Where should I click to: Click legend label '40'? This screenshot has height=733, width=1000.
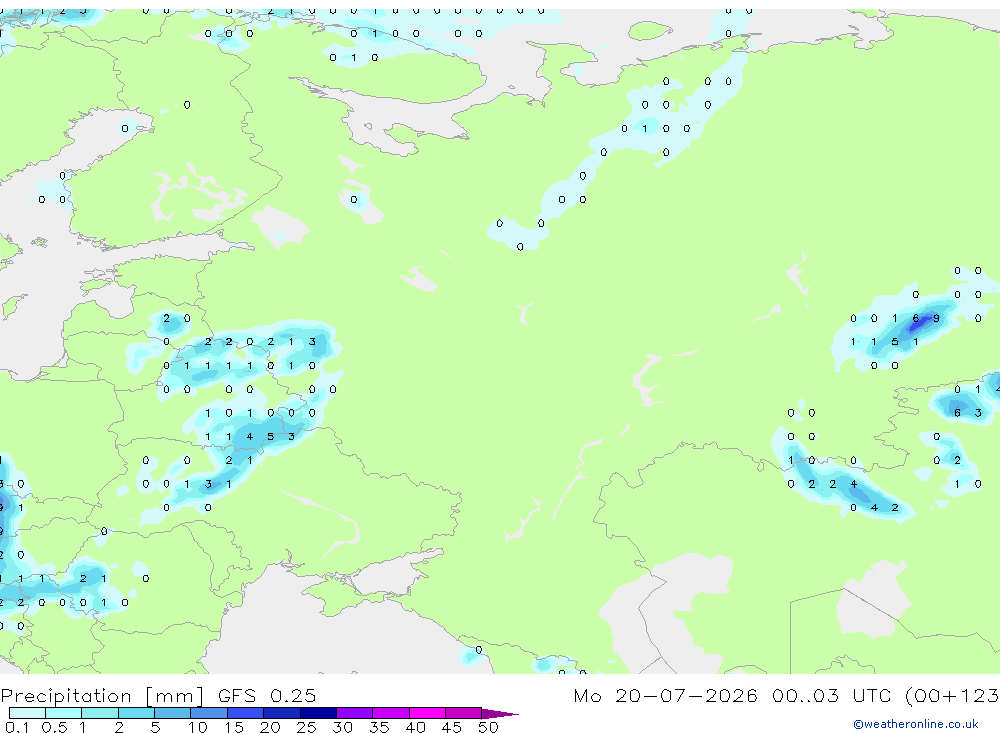coord(415,727)
